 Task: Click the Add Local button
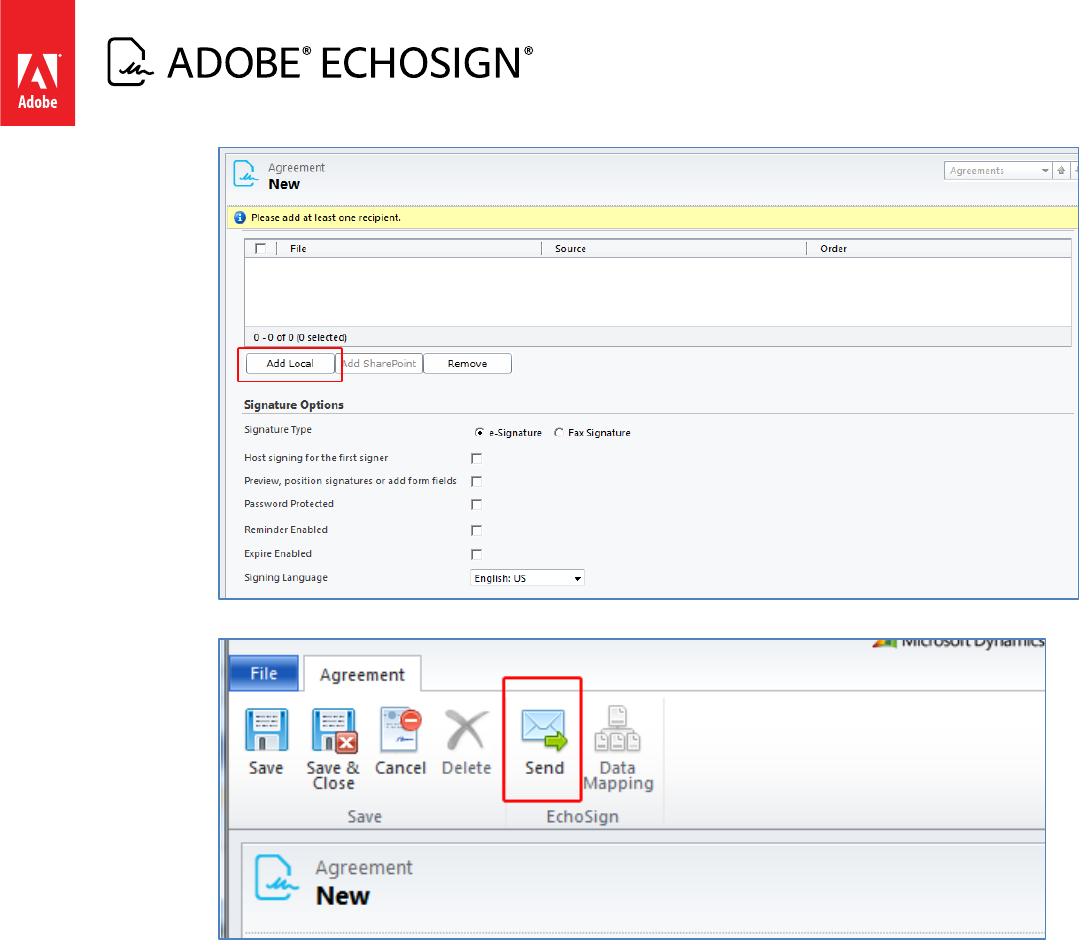(x=290, y=363)
